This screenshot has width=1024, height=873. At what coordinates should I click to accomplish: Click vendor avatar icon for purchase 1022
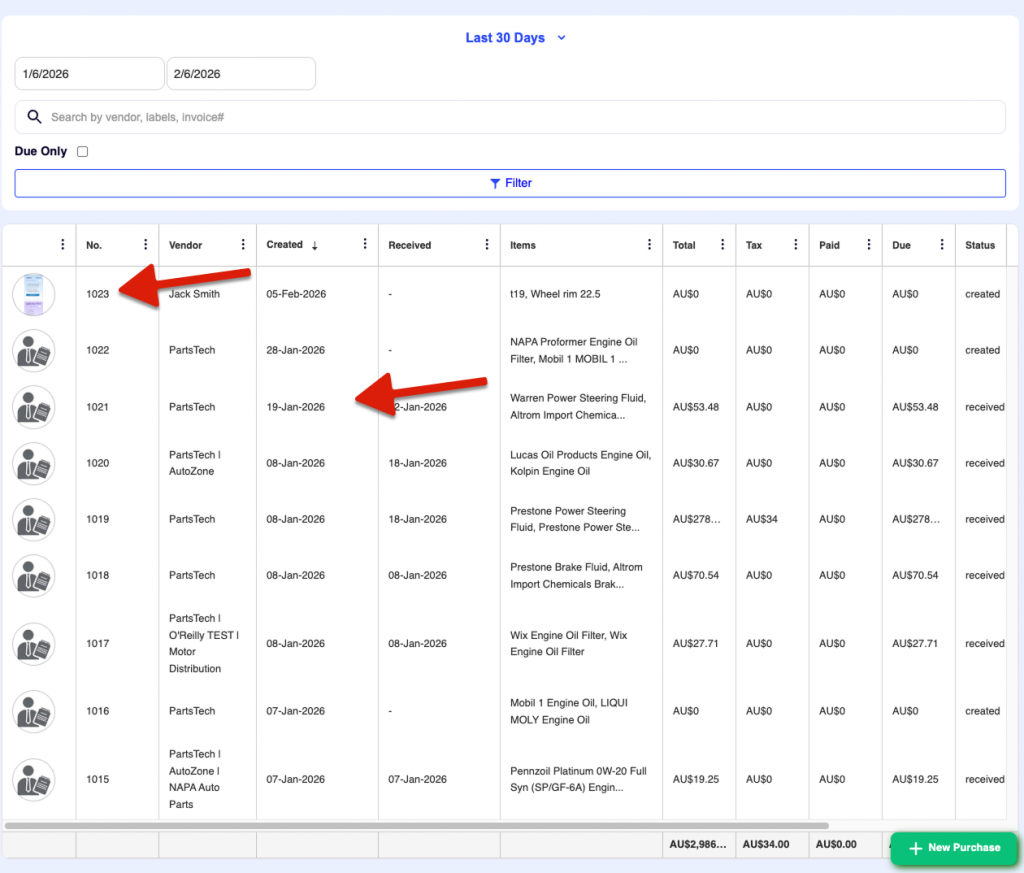(x=34, y=351)
